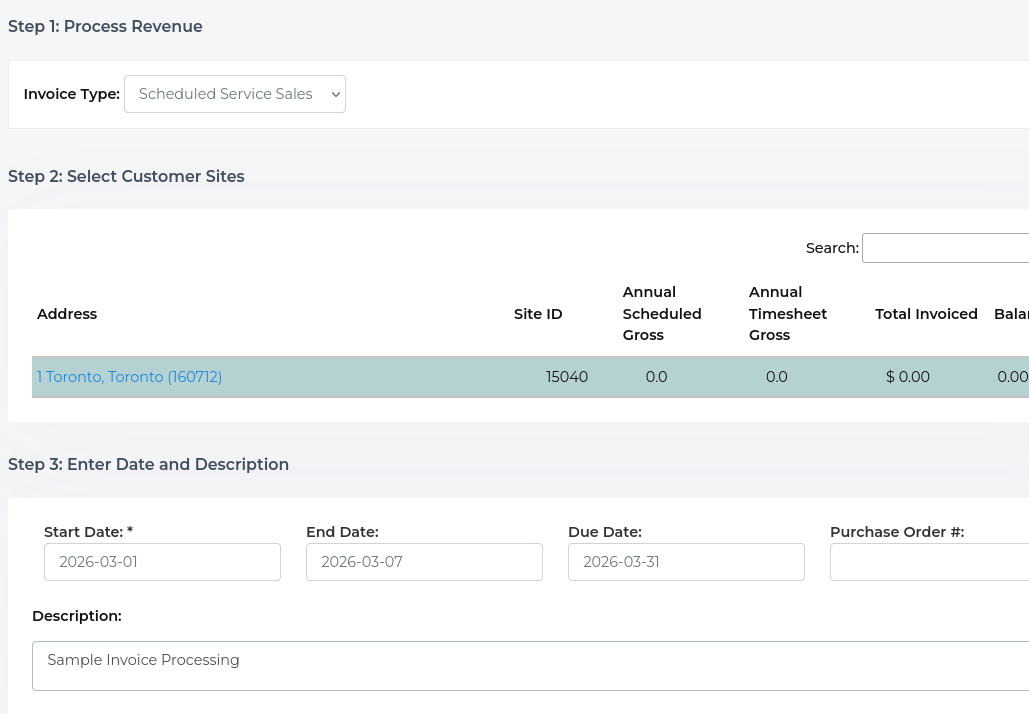Sort the table by Site ID
1029x714 pixels.
point(538,313)
